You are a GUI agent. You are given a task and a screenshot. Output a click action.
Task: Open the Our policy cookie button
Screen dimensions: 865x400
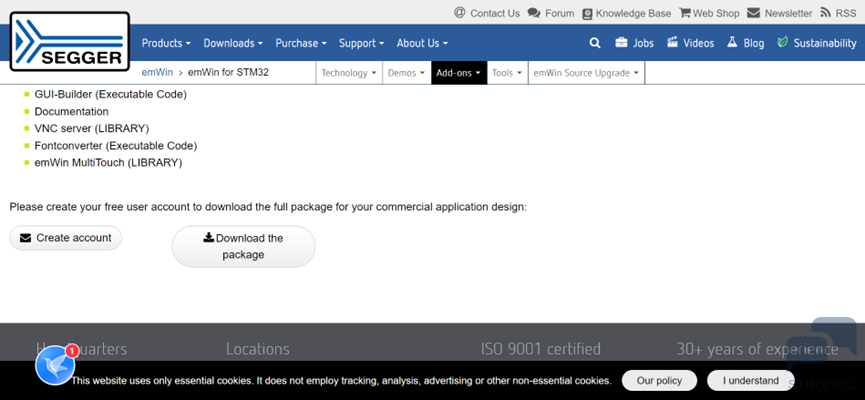659,381
